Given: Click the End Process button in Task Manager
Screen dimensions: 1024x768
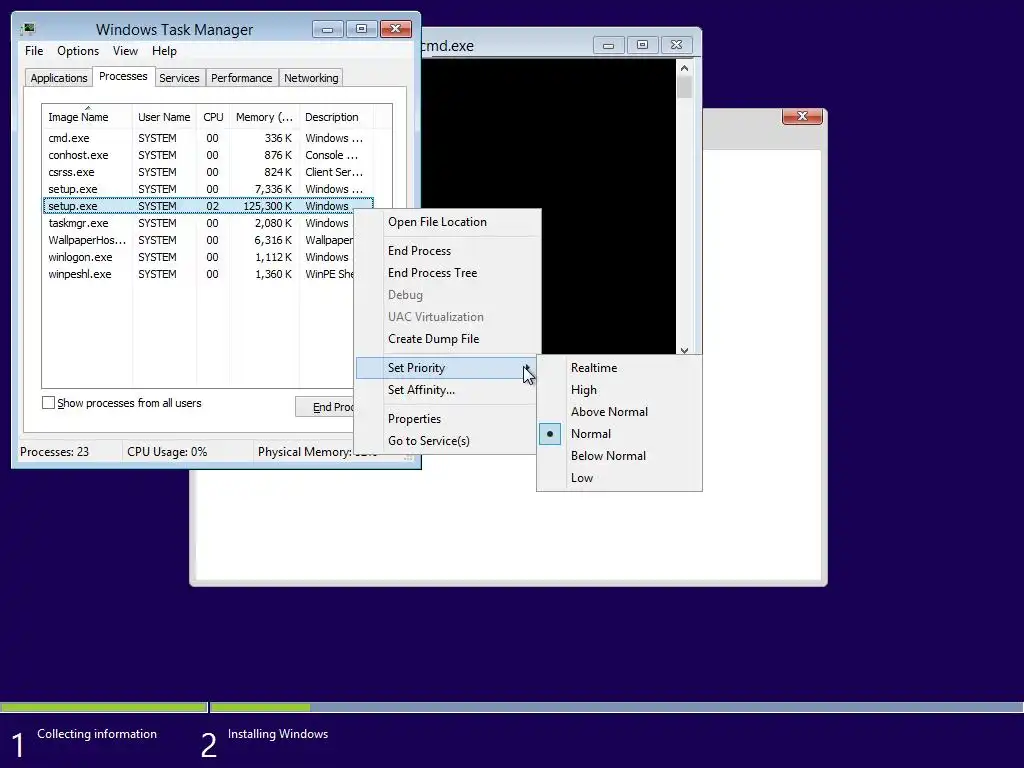Looking at the screenshot, I should 325,407.
